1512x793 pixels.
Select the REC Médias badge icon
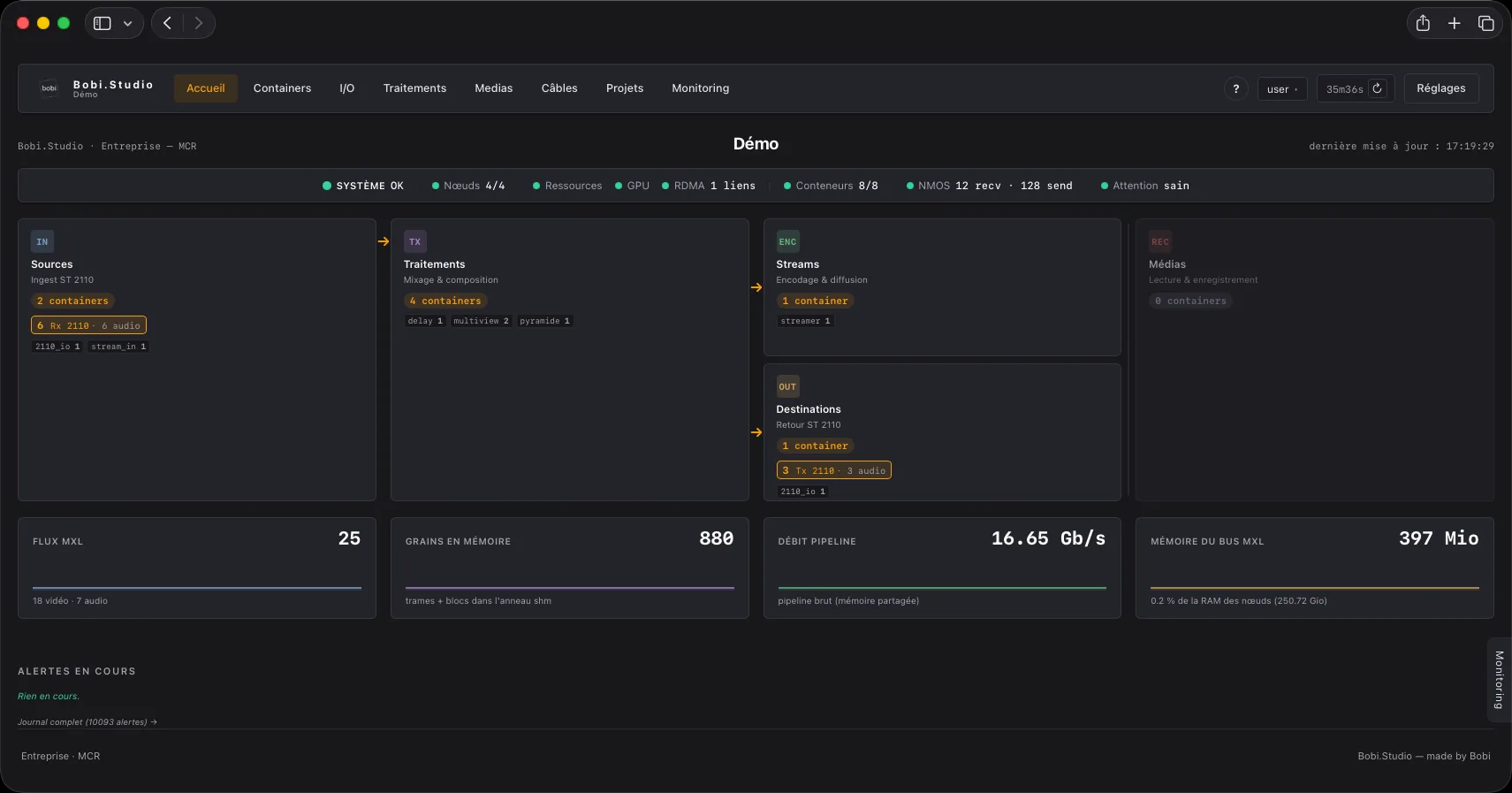[x=1160, y=241]
